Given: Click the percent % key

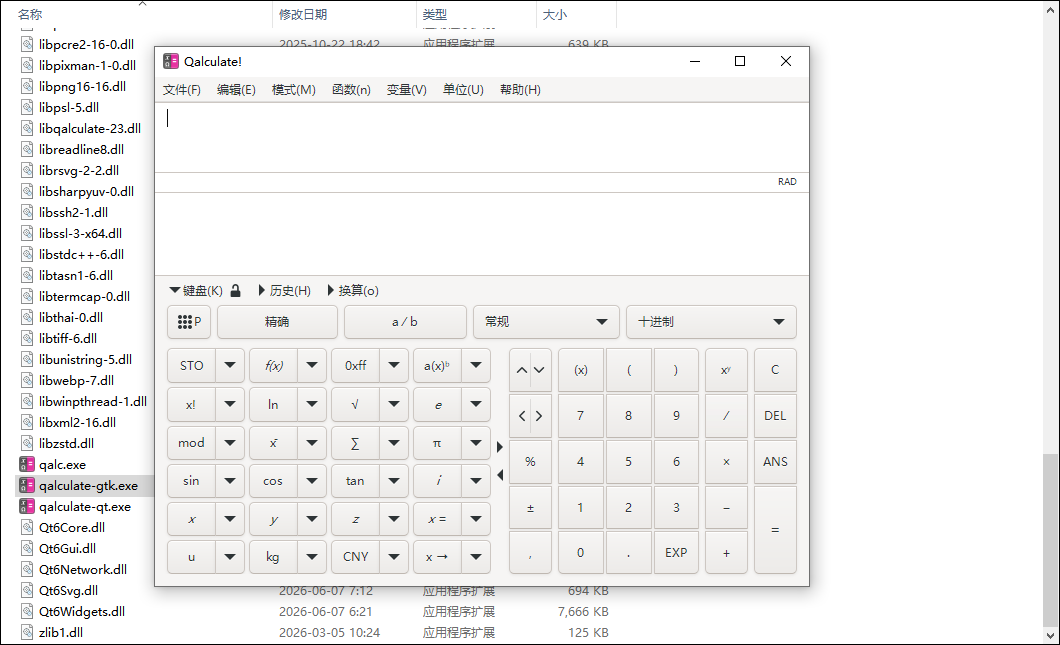Looking at the screenshot, I should click(x=531, y=462).
